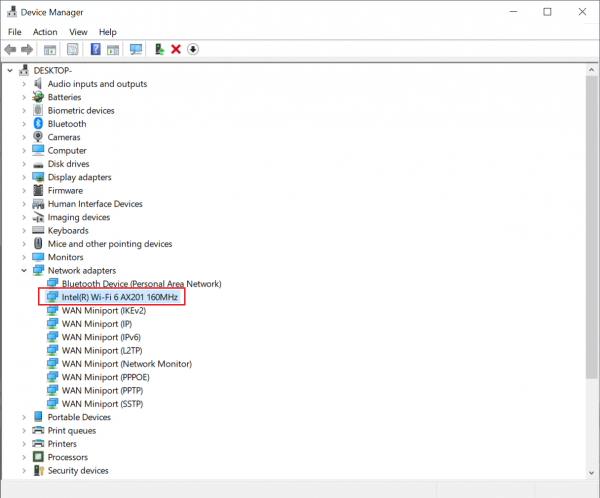The width and height of the screenshot is (600, 498).
Task: Click the blue Help question mark icon
Action: (95, 49)
